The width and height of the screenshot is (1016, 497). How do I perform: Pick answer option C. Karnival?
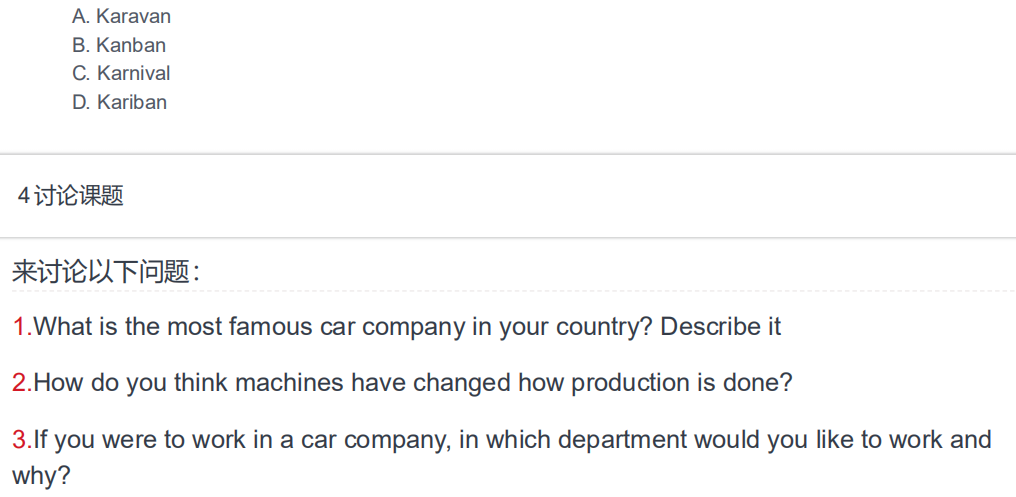pos(121,73)
